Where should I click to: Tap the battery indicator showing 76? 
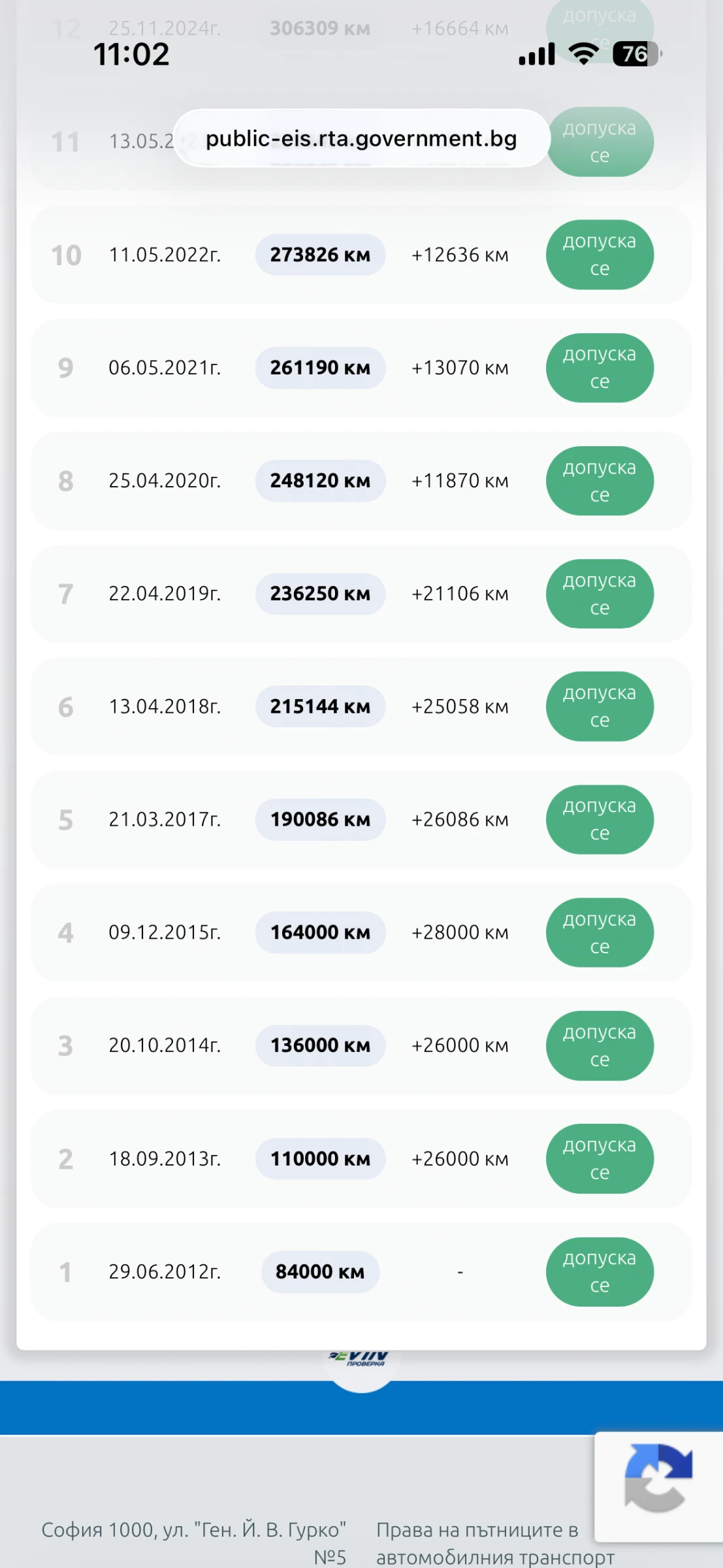637,54
